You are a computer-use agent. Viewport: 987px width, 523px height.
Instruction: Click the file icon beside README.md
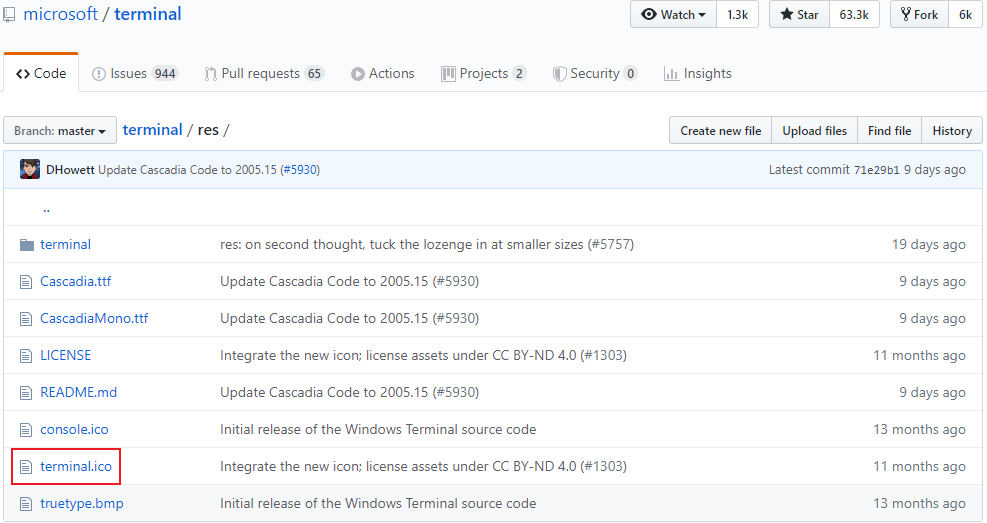point(26,393)
